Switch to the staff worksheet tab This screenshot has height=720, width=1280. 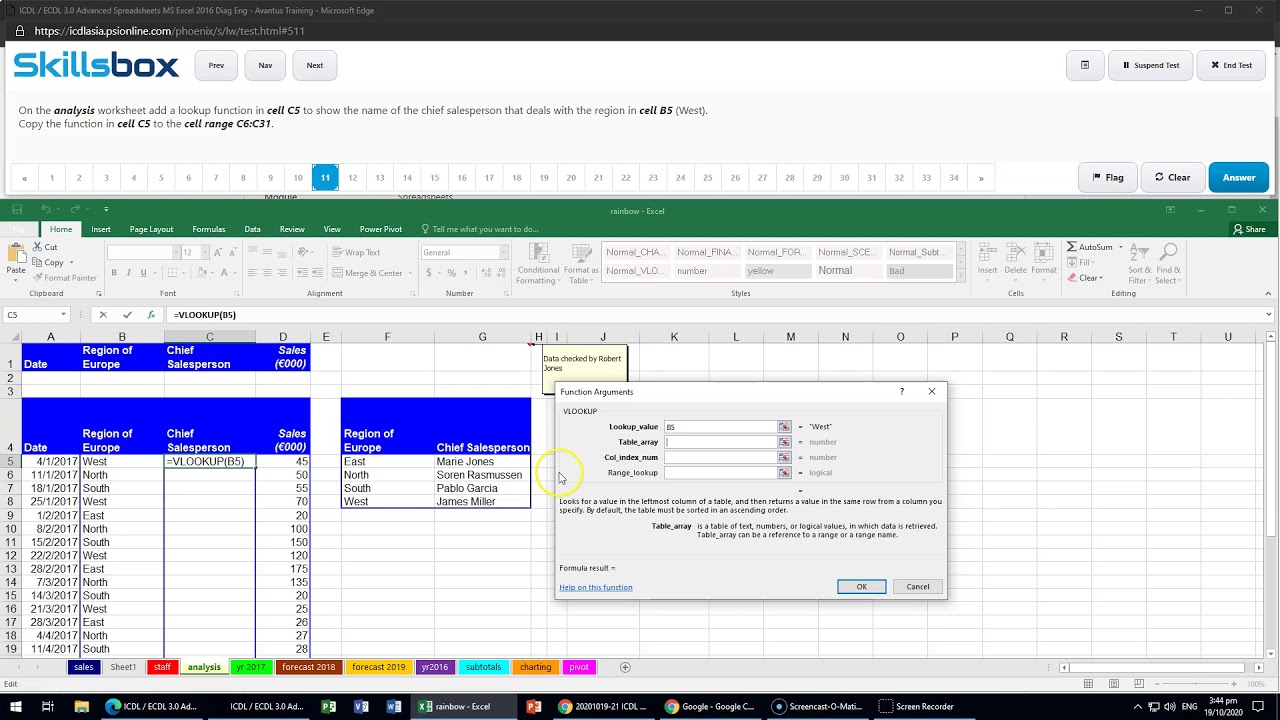click(162, 667)
